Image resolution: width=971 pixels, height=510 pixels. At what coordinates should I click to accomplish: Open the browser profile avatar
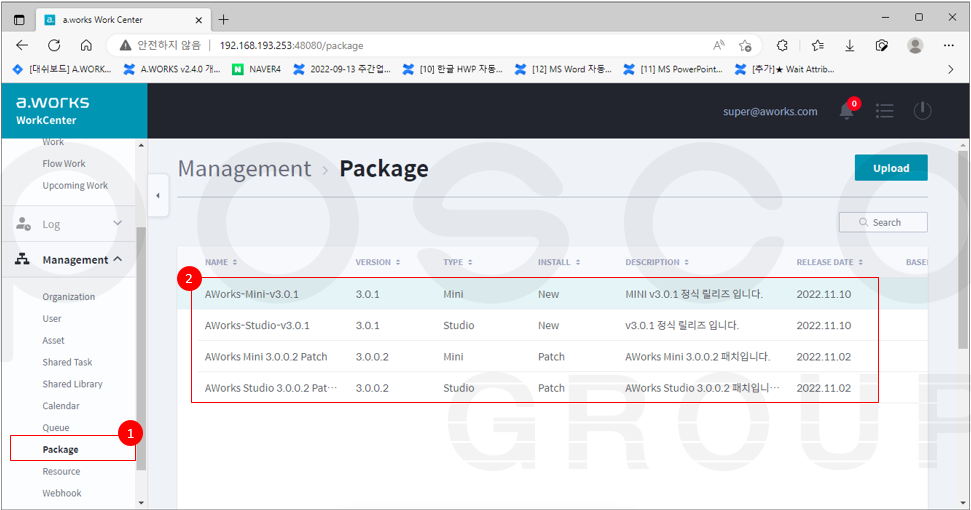(915, 45)
